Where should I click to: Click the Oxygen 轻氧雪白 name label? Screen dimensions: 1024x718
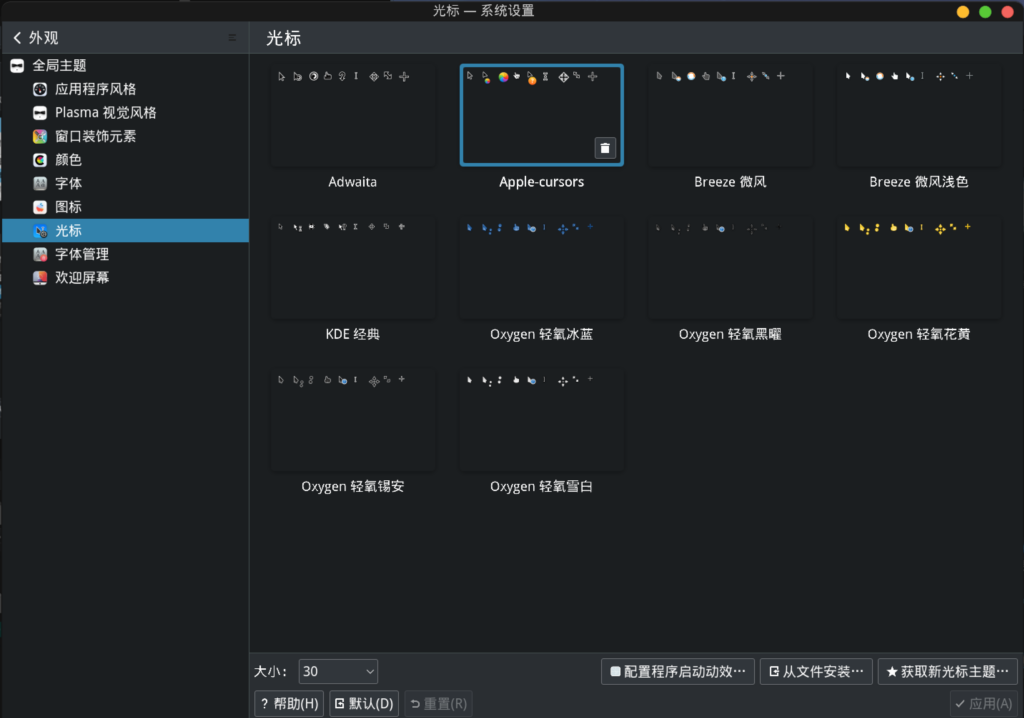tap(541, 486)
